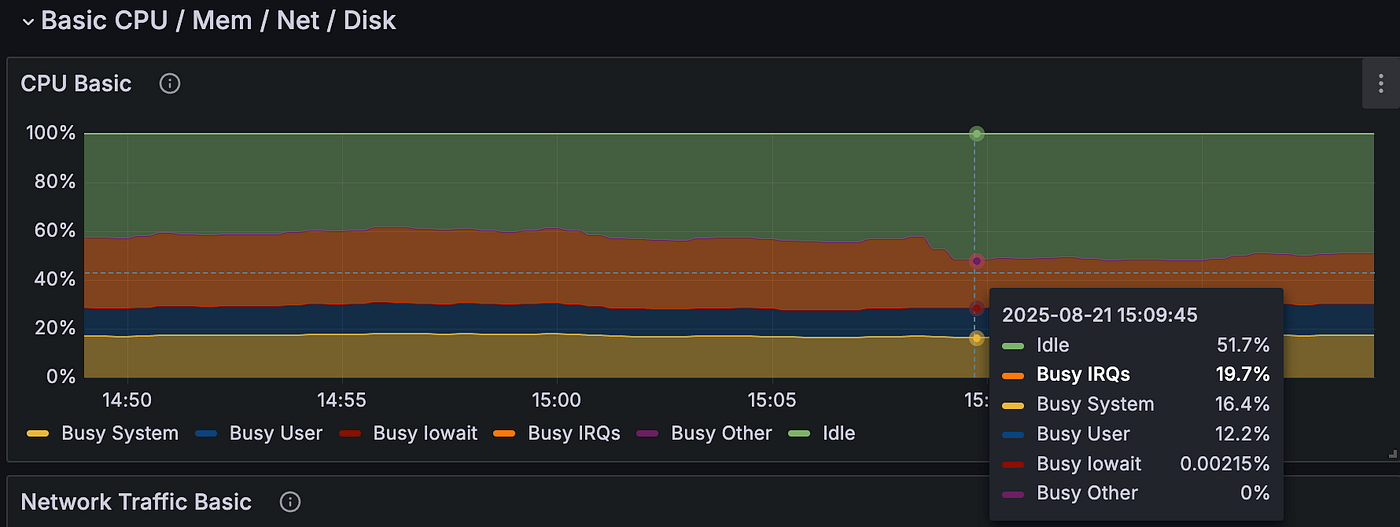
Task: Click the Busy System label in the tooltip
Action: click(1095, 404)
